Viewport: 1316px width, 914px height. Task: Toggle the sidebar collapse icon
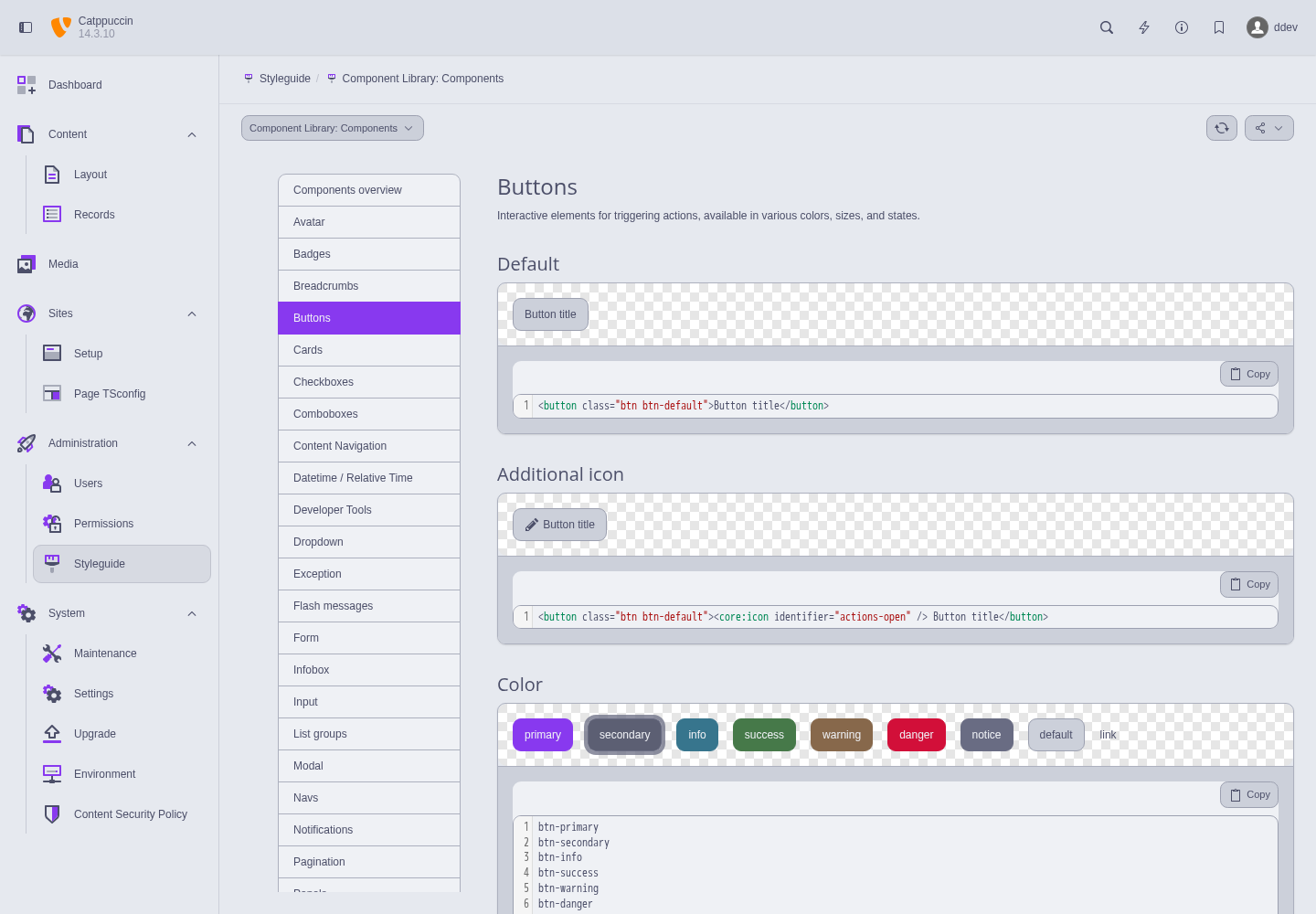coord(26,27)
